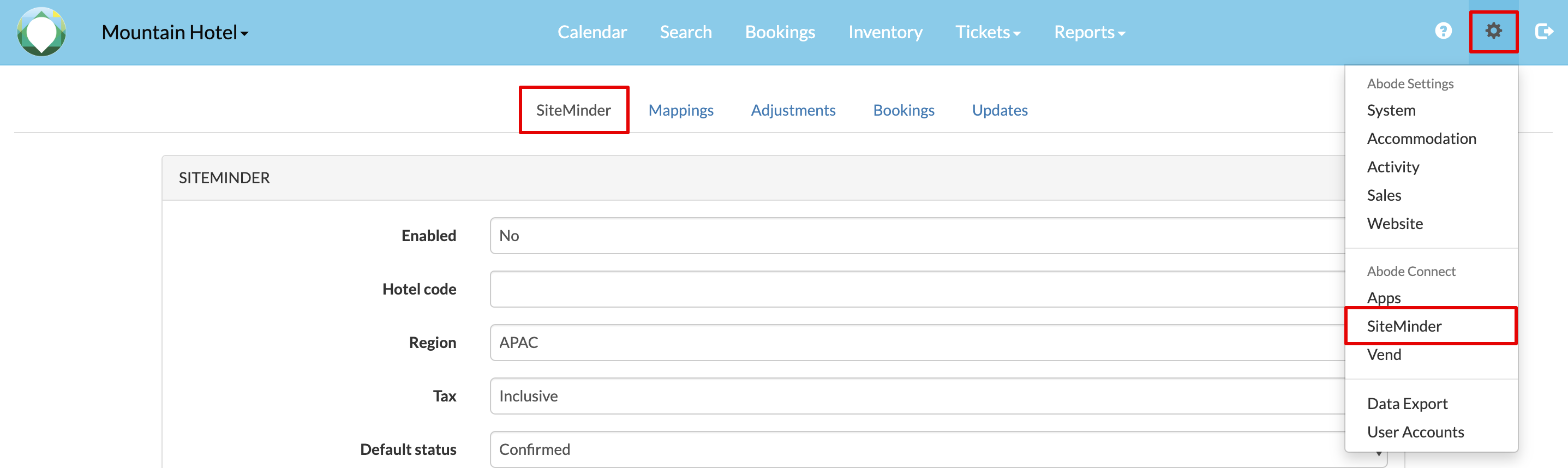This screenshot has height=468, width=1568.
Task: Open Search in the top navigation
Action: point(685,32)
